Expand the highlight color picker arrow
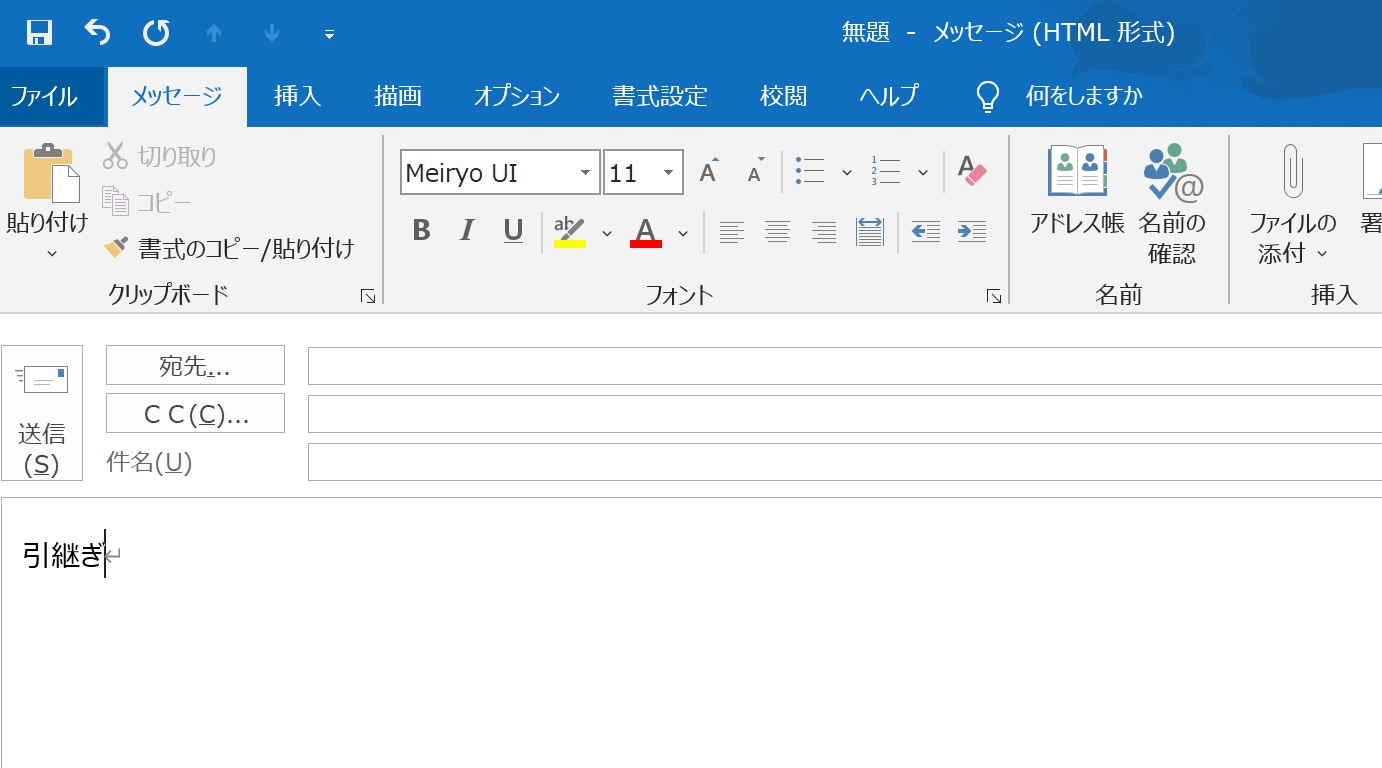This screenshot has width=1382, height=768. [x=606, y=233]
